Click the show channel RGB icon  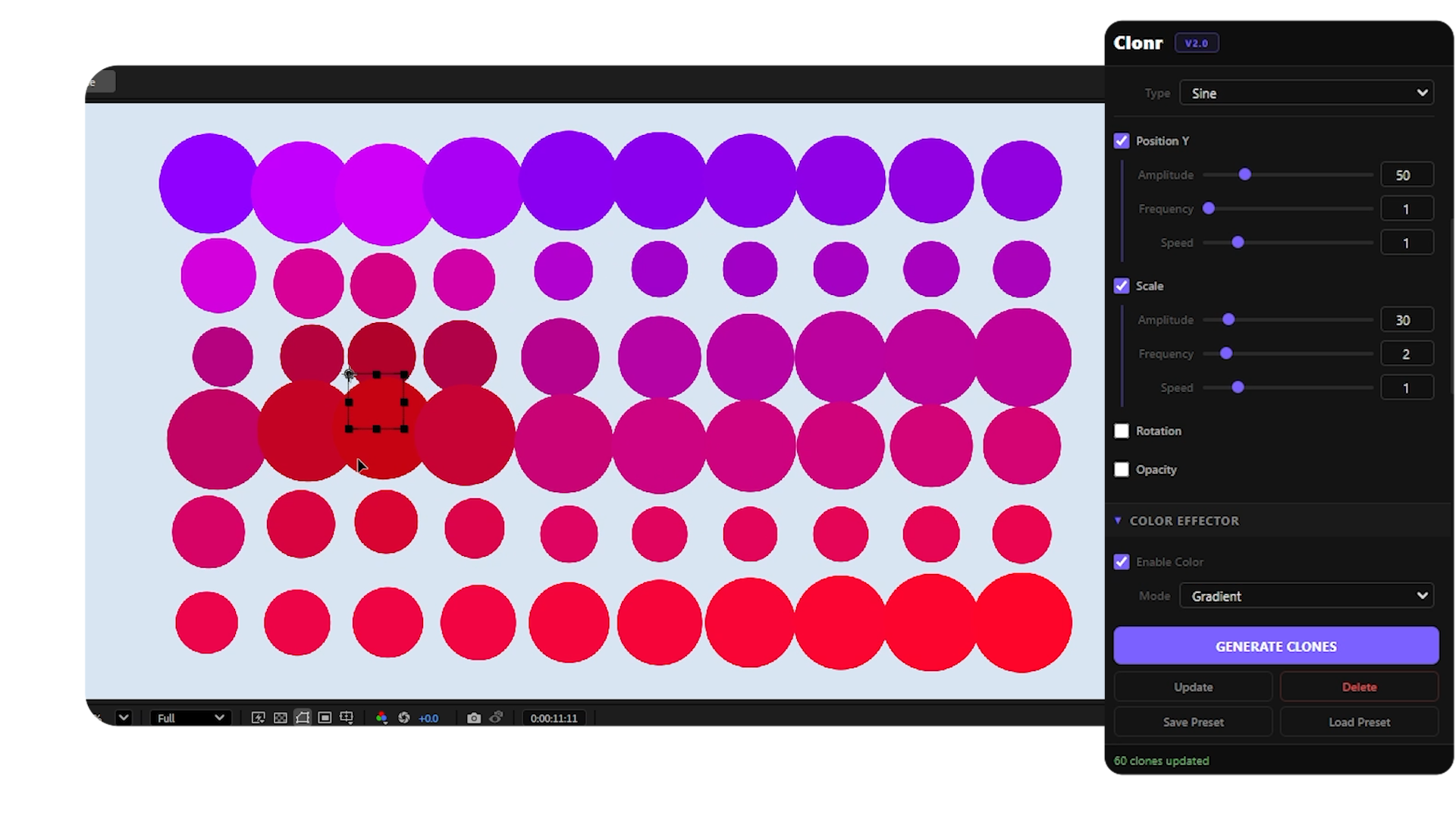coord(381,717)
